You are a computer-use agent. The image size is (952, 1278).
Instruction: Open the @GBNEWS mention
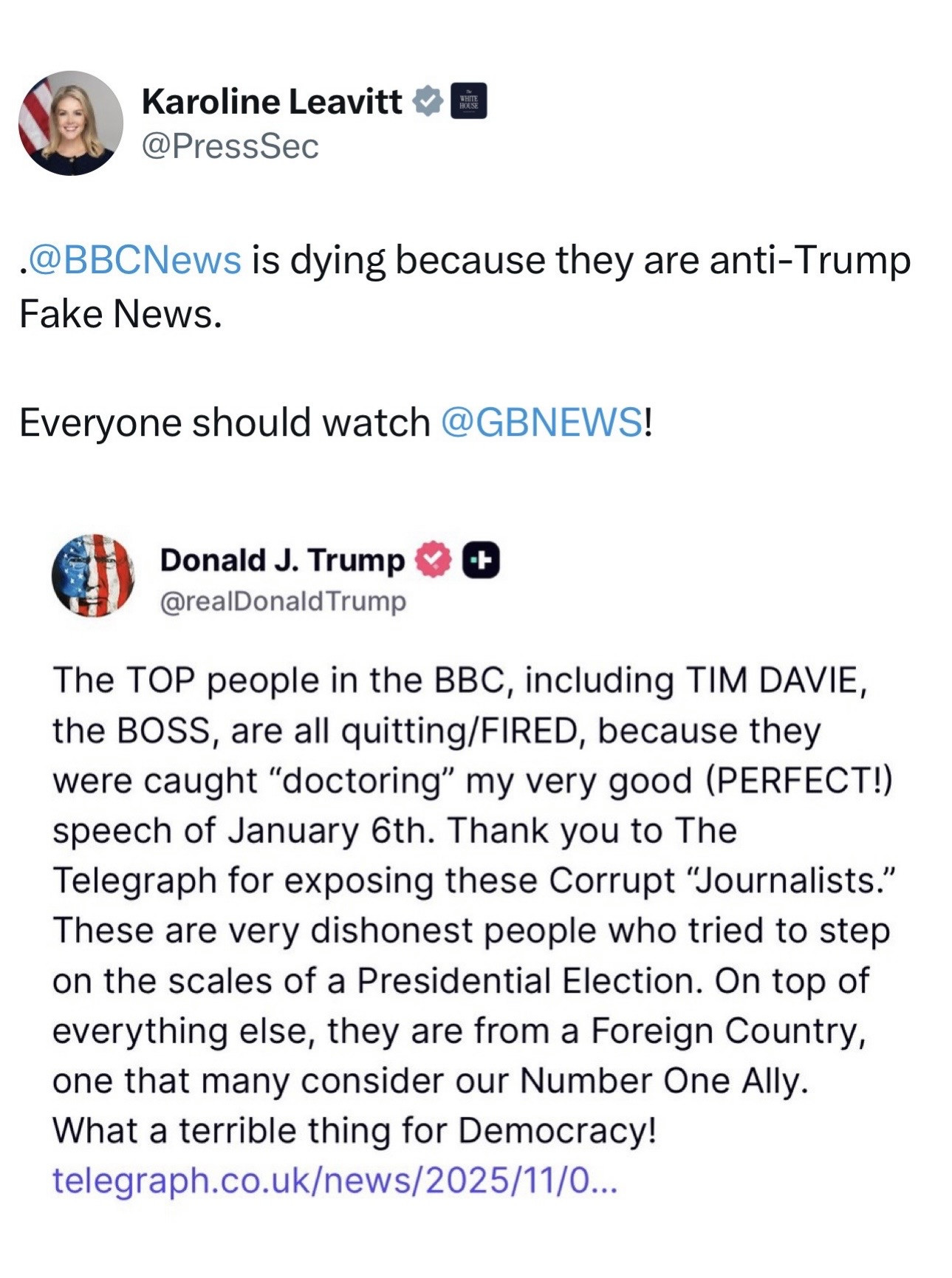(541, 423)
